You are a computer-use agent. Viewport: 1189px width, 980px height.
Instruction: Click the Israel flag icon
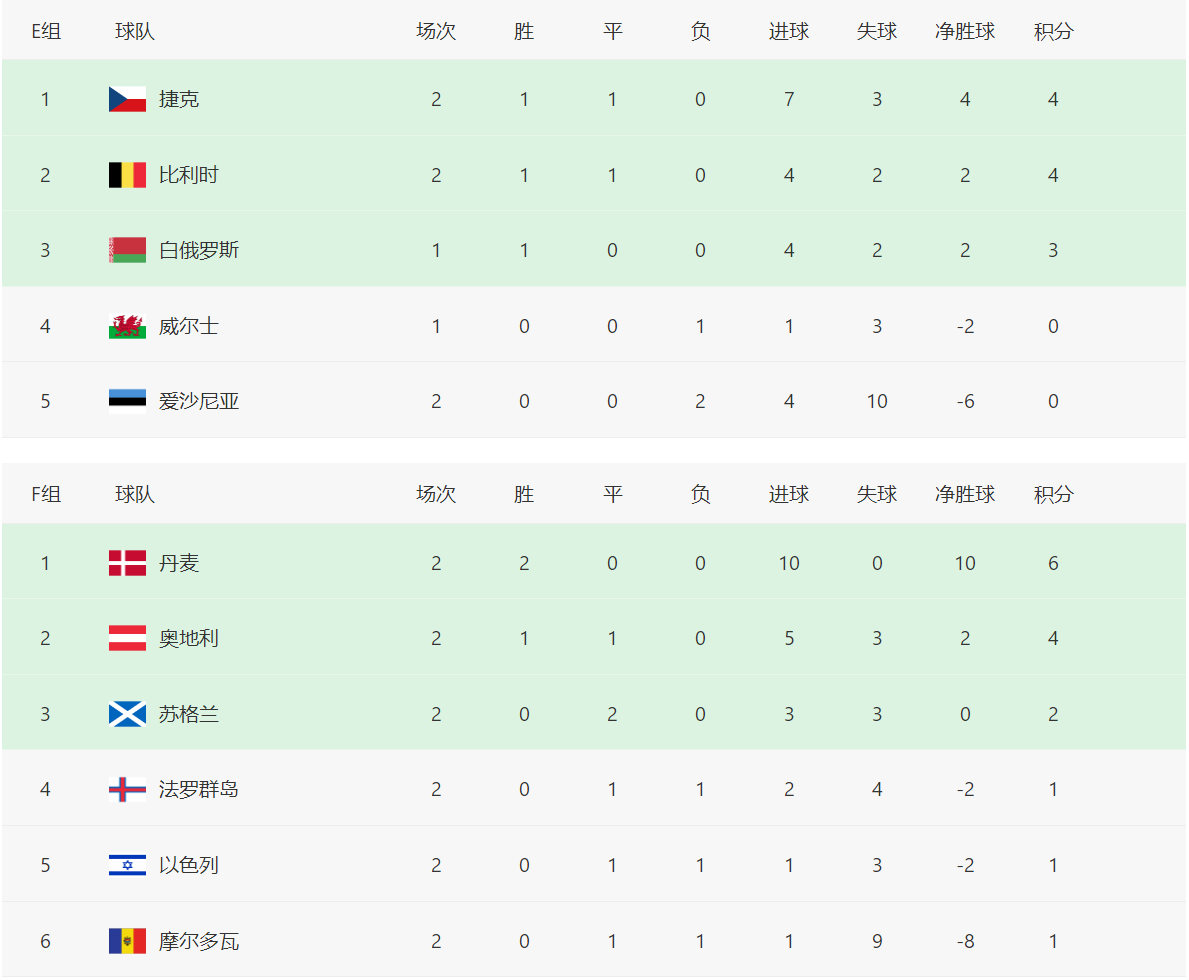(x=127, y=865)
